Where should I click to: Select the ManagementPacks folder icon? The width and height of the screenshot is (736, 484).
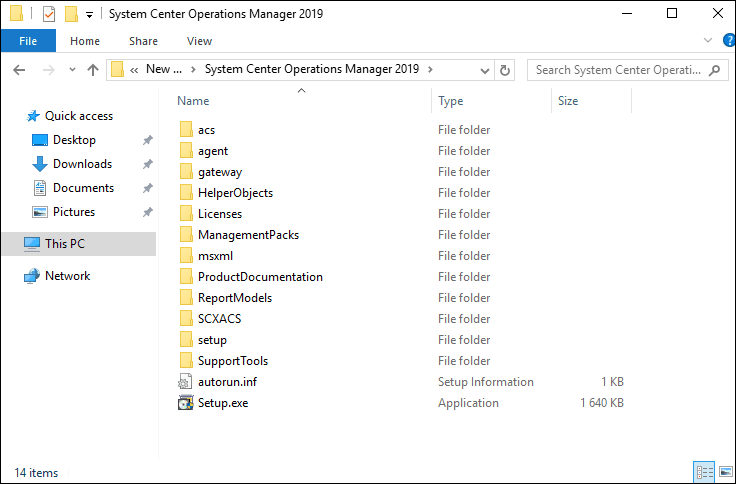[x=186, y=235]
